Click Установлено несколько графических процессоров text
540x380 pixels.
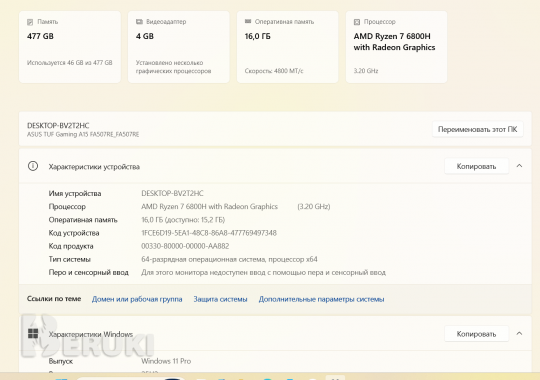click(174, 67)
